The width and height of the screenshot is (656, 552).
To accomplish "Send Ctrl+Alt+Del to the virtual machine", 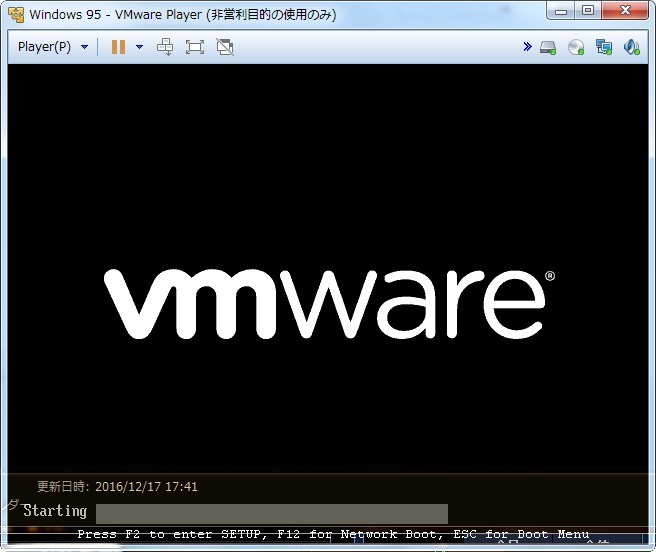I will point(165,47).
